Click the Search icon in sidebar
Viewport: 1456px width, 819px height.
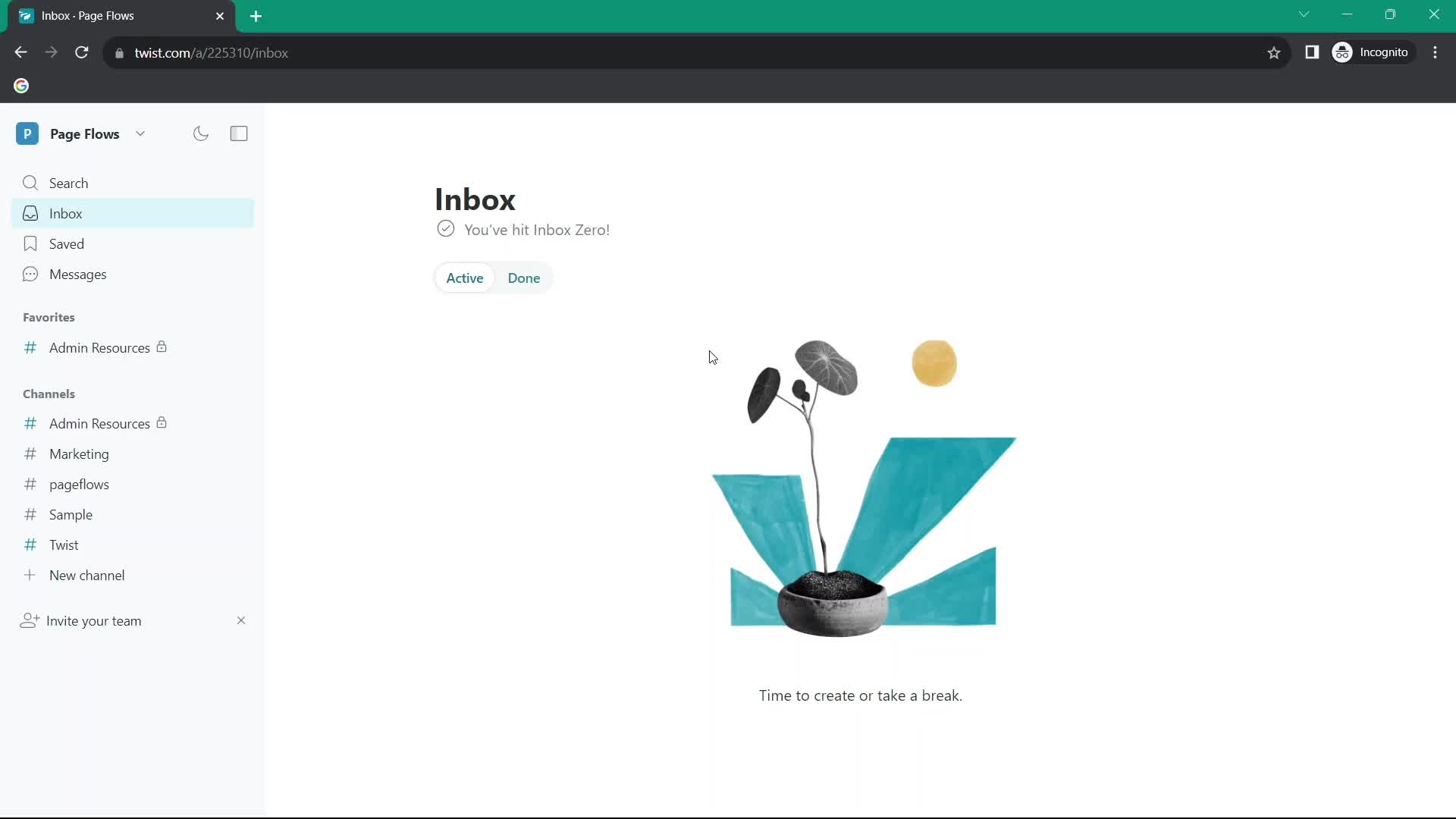30,182
